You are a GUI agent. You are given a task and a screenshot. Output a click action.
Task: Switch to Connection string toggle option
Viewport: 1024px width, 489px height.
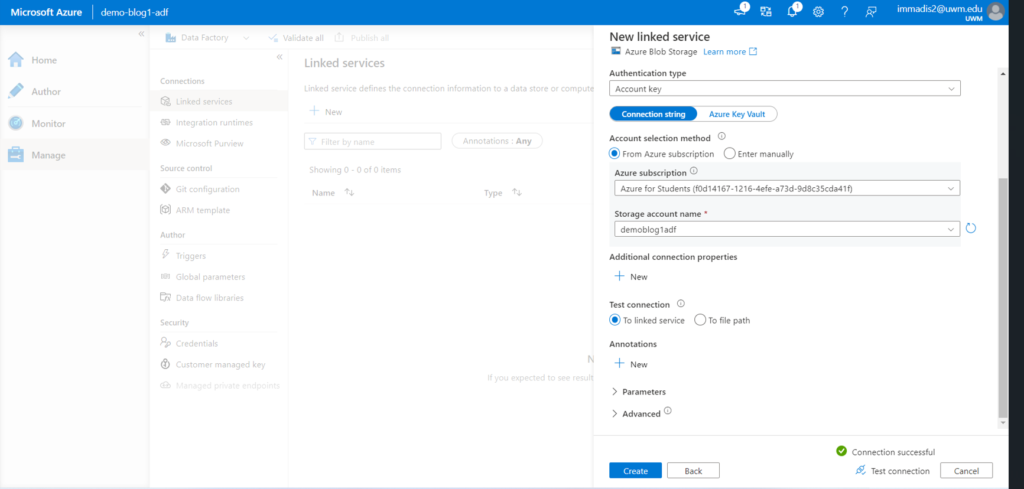click(x=653, y=114)
